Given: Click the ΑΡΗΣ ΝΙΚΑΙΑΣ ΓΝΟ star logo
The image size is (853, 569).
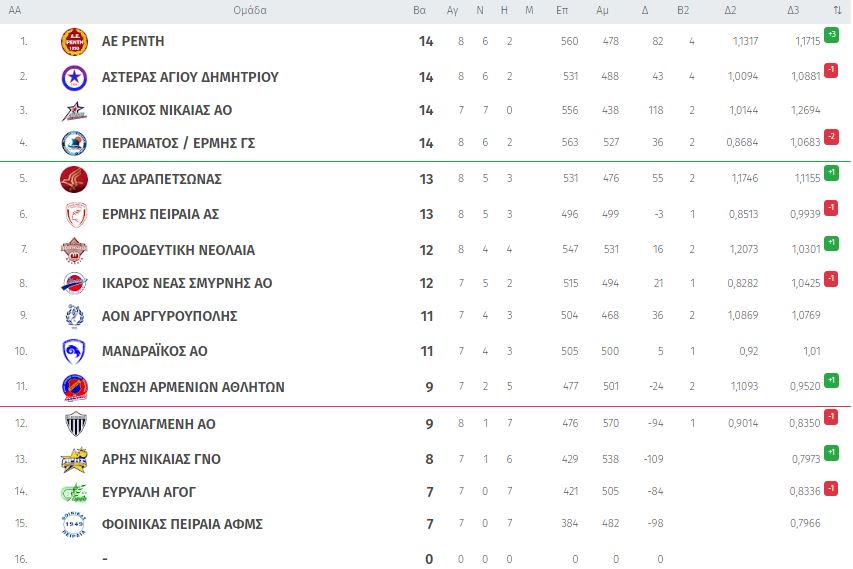Looking at the screenshot, I should click(75, 459).
